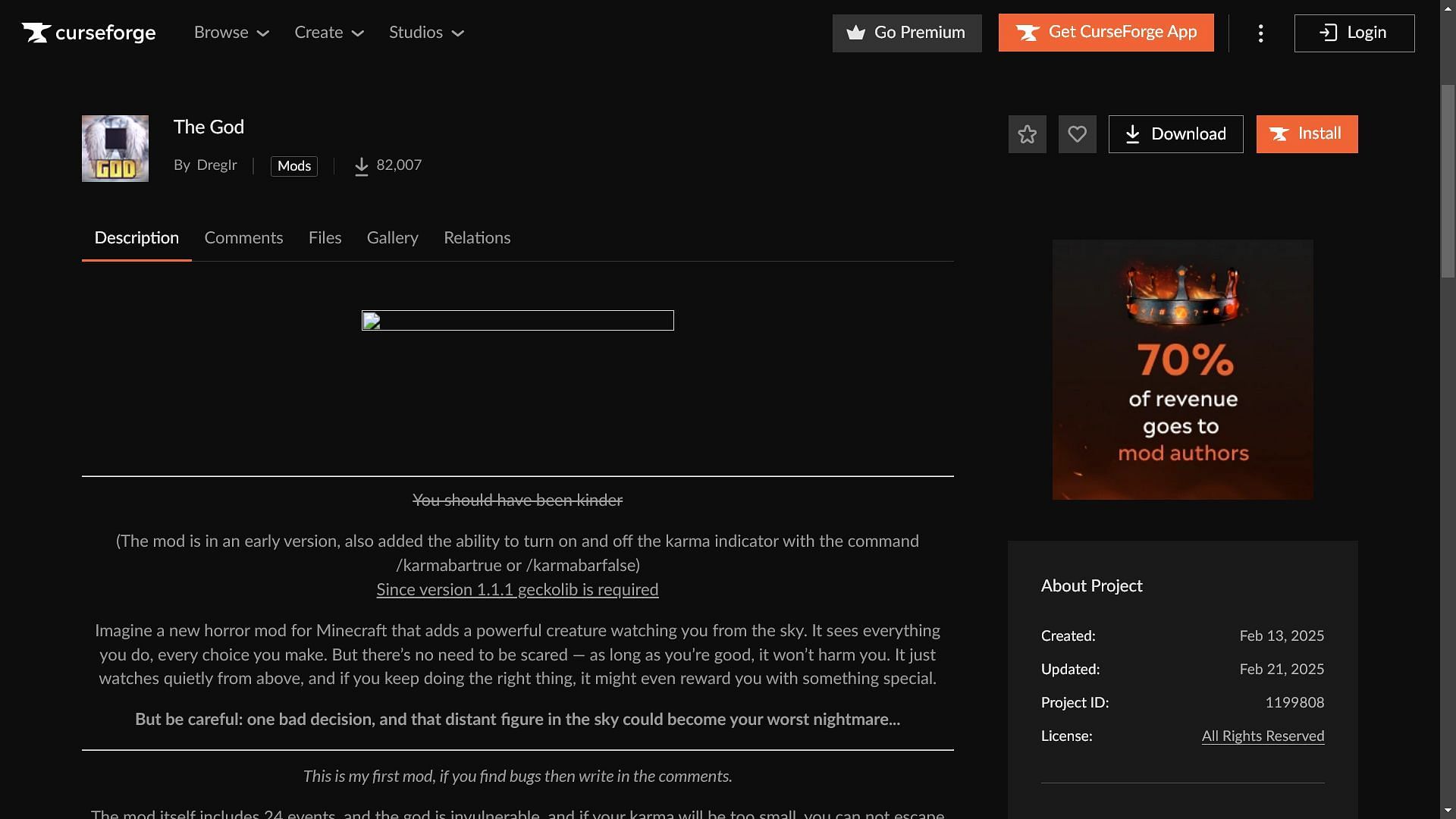Viewport: 1456px width, 819px height.
Task: Select the Relations tab
Action: 477,238
